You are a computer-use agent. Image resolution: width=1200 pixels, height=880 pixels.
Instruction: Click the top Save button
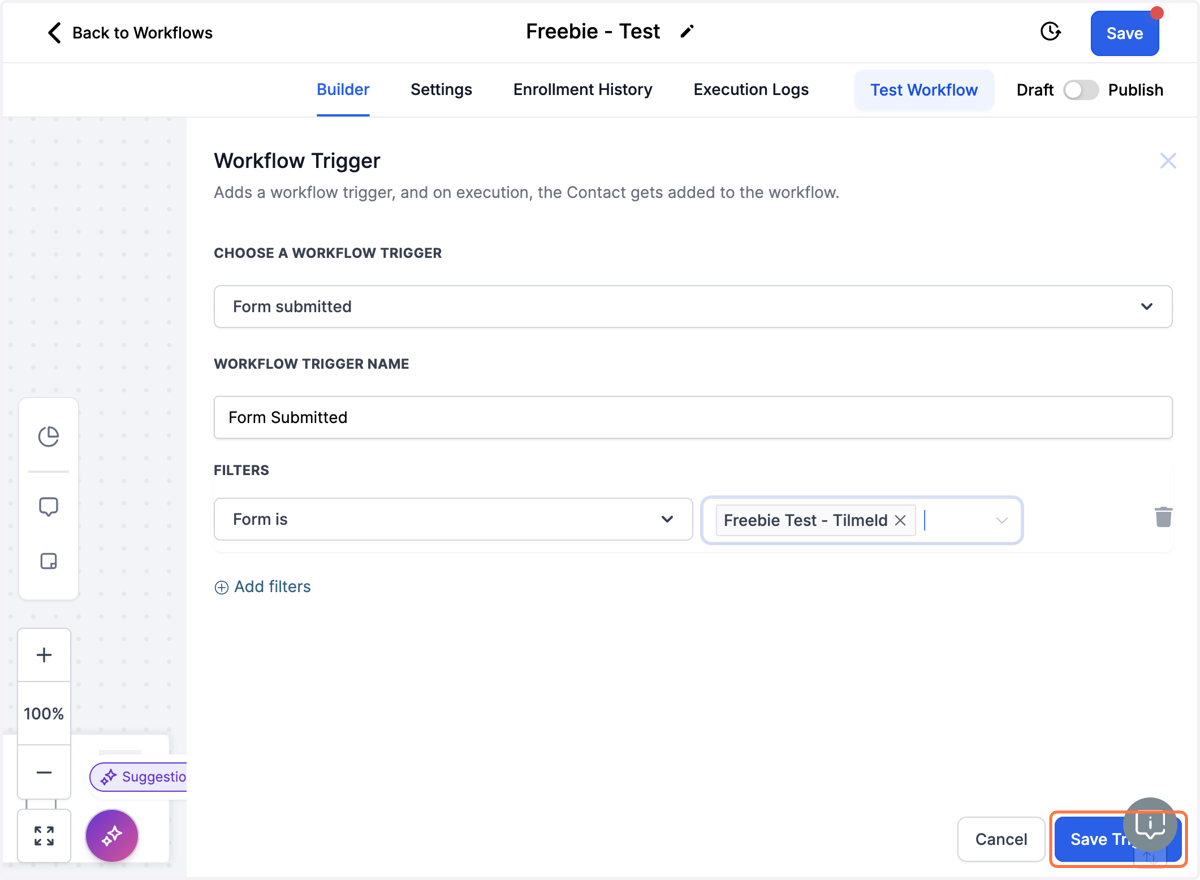[x=1124, y=33]
